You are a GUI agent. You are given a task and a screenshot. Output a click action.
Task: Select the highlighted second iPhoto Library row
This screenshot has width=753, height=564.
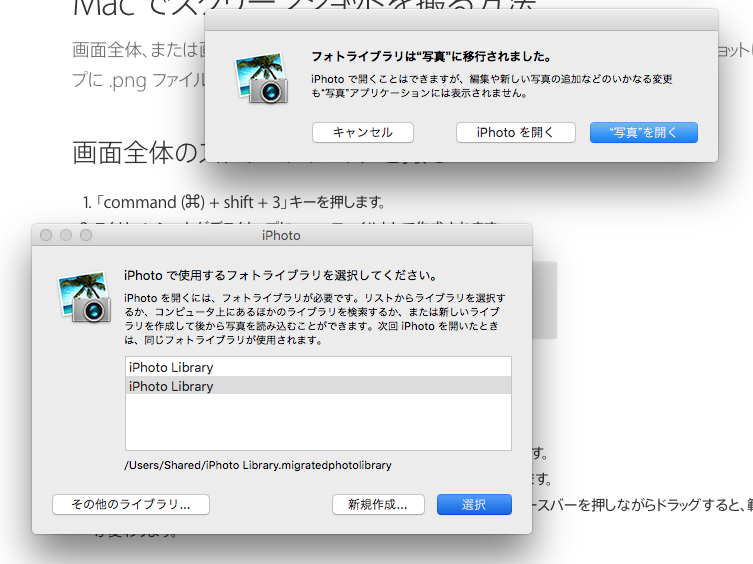tap(318, 386)
